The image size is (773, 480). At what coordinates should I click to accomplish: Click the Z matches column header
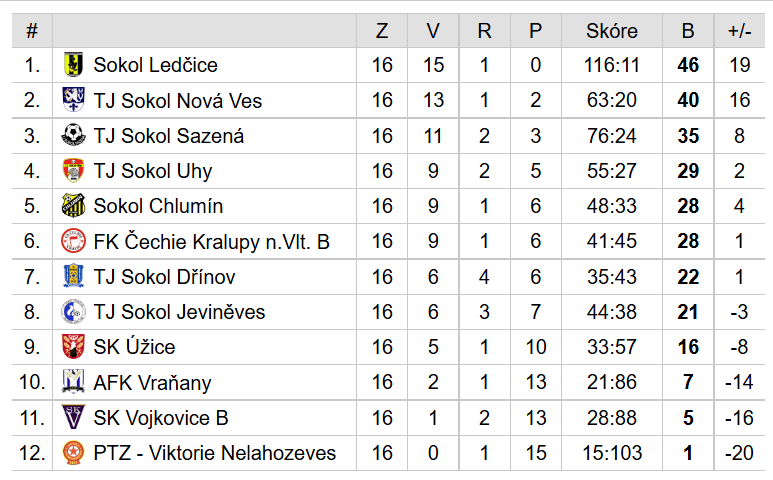(x=382, y=31)
